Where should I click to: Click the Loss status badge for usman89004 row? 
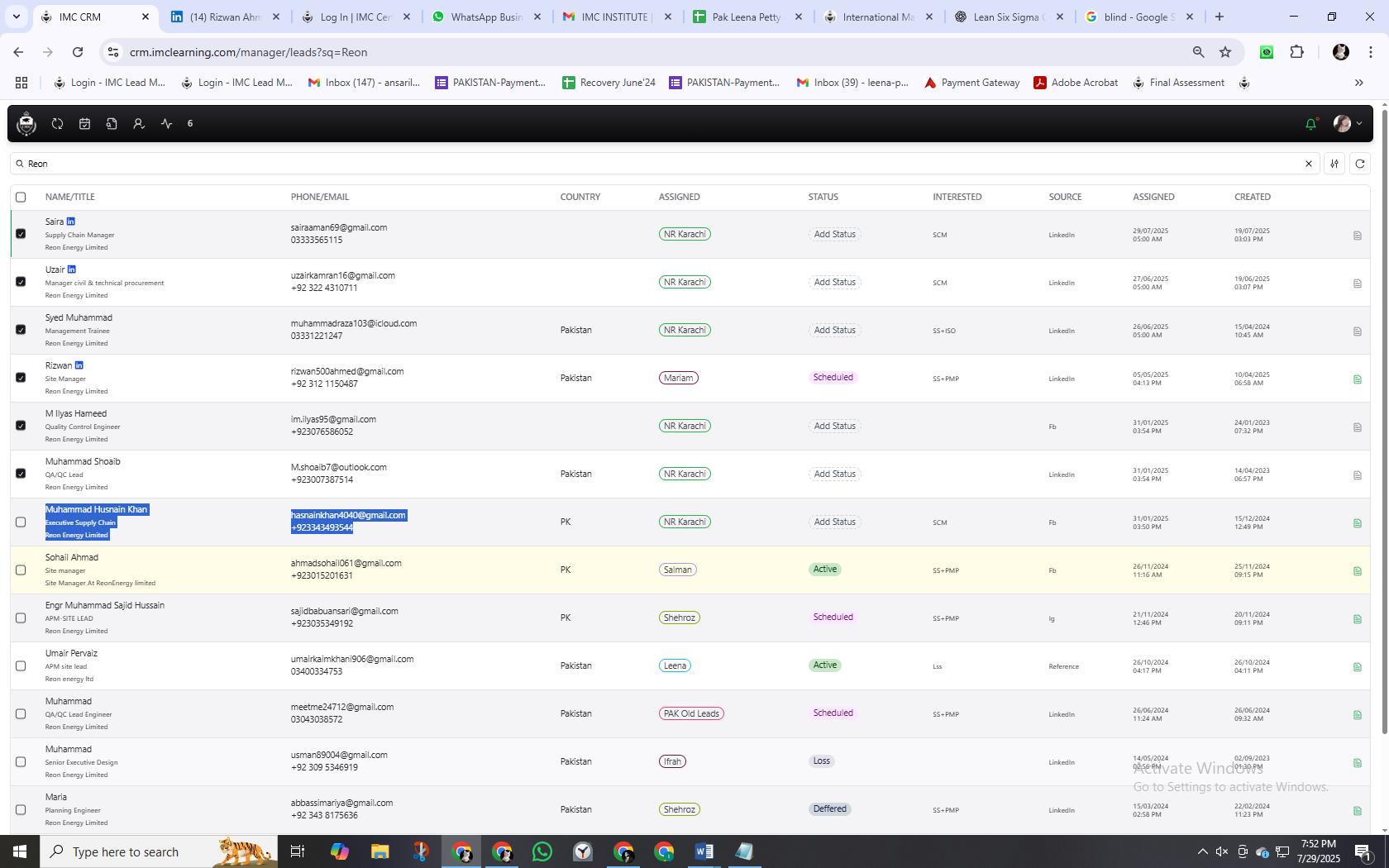pos(821,761)
